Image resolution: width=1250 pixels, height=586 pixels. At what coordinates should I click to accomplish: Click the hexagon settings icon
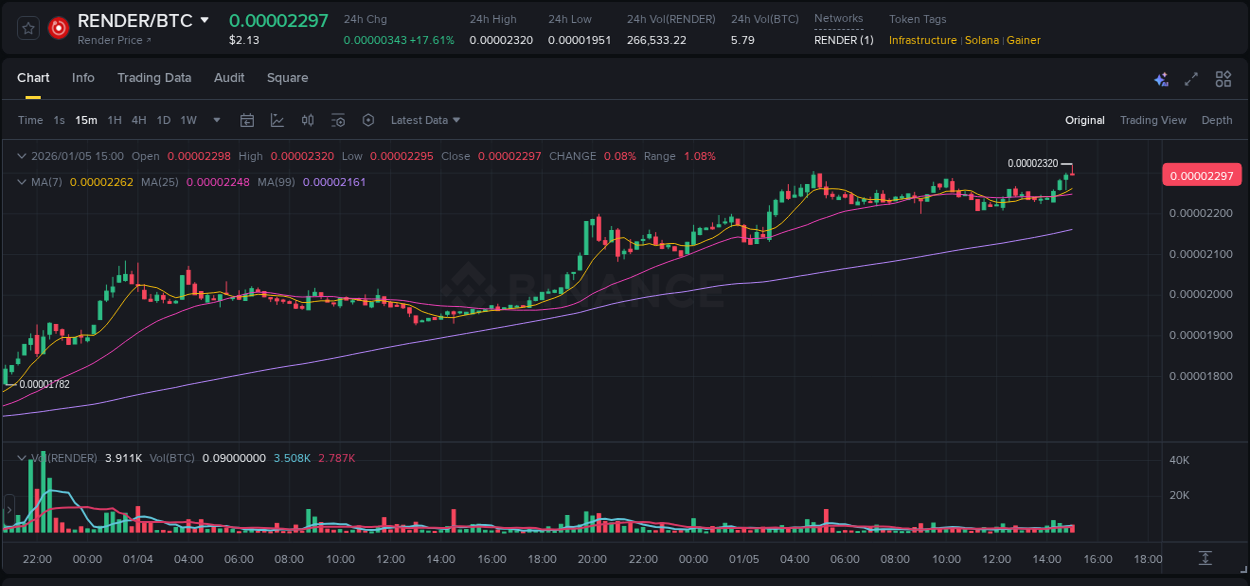click(x=368, y=120)
